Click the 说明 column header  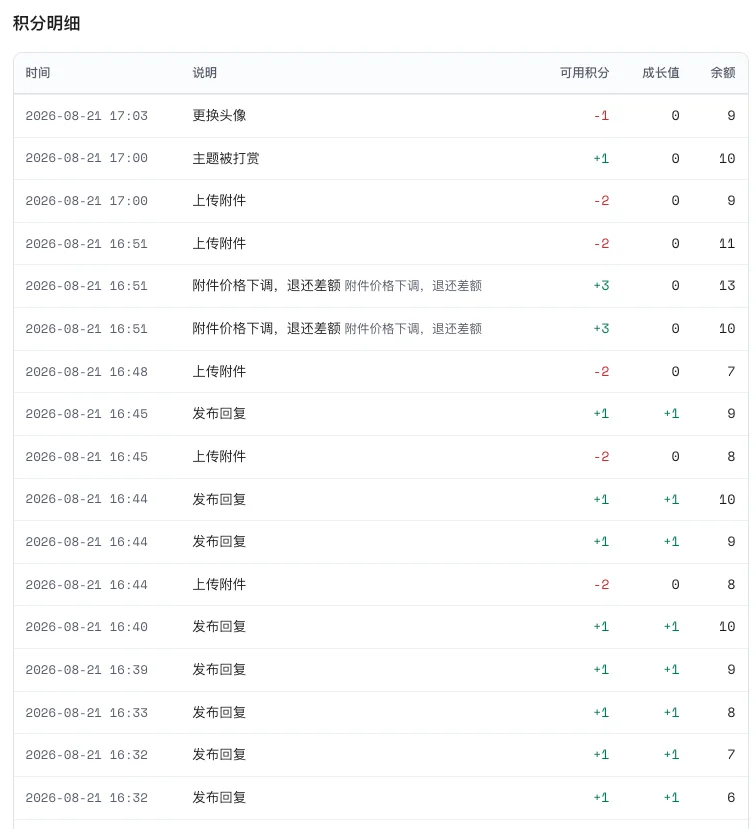tap(205, 72)
